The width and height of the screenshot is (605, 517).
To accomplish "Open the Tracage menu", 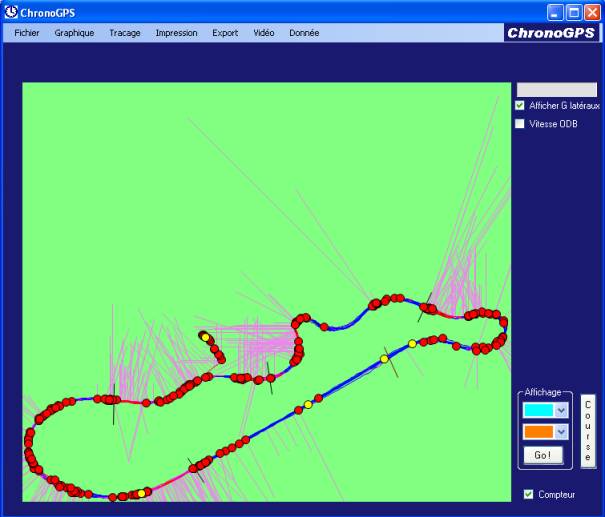I will point(125,33).
